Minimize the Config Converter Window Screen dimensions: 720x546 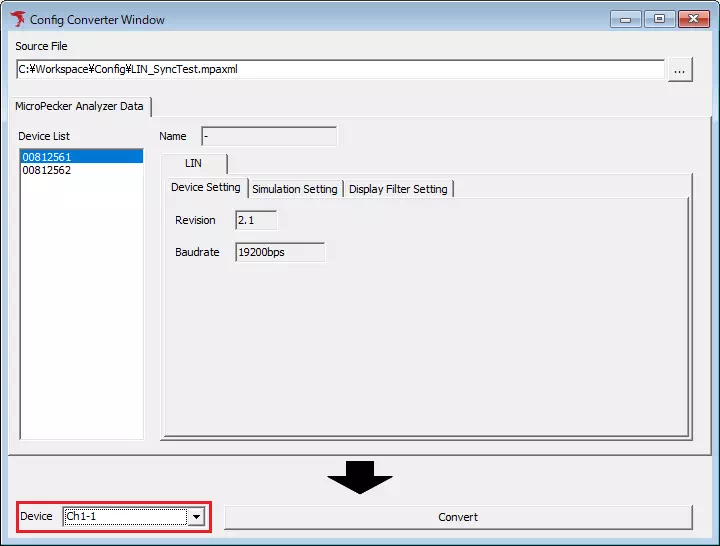tap(625, 19)
